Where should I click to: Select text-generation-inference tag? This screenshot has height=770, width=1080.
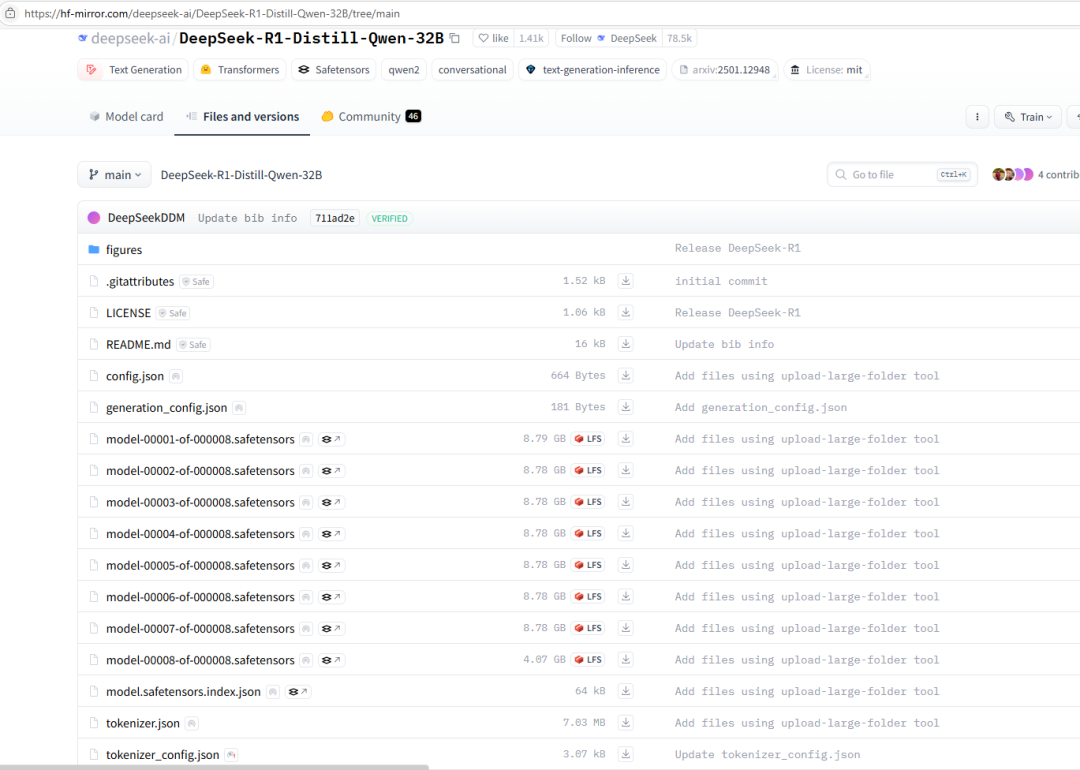592,70
